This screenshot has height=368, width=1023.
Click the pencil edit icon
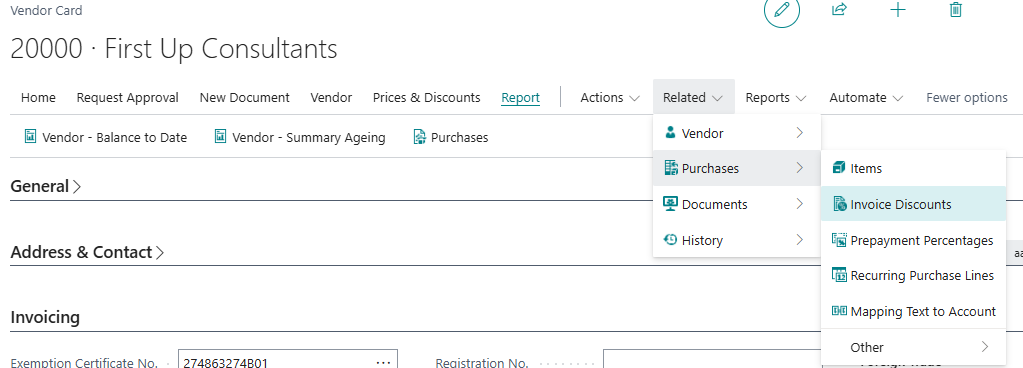click(782, 10)
